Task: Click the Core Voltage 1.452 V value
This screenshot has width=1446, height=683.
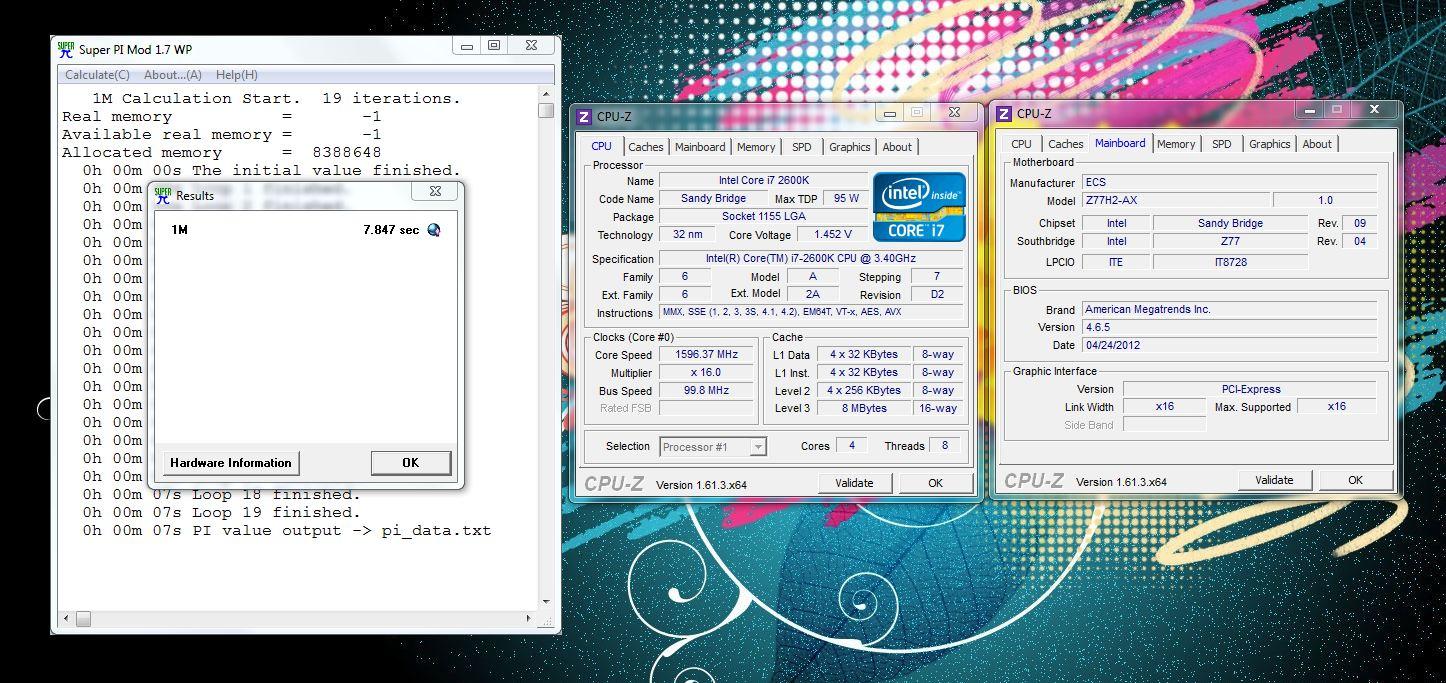Action: click(x=833, y=235)
